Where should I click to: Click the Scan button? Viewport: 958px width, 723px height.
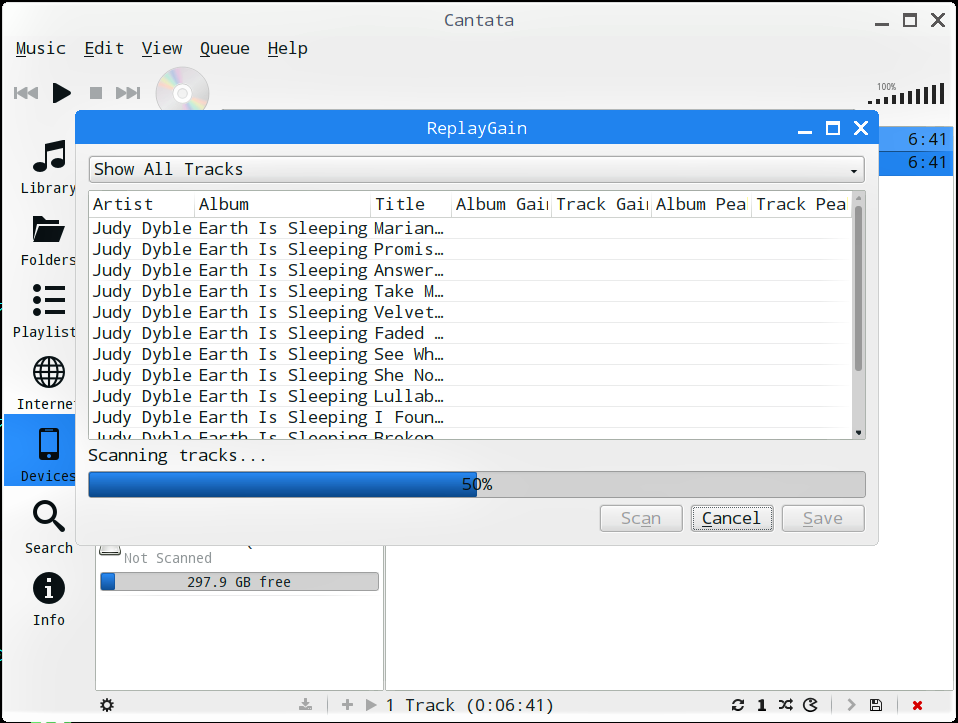click(641, 518)
